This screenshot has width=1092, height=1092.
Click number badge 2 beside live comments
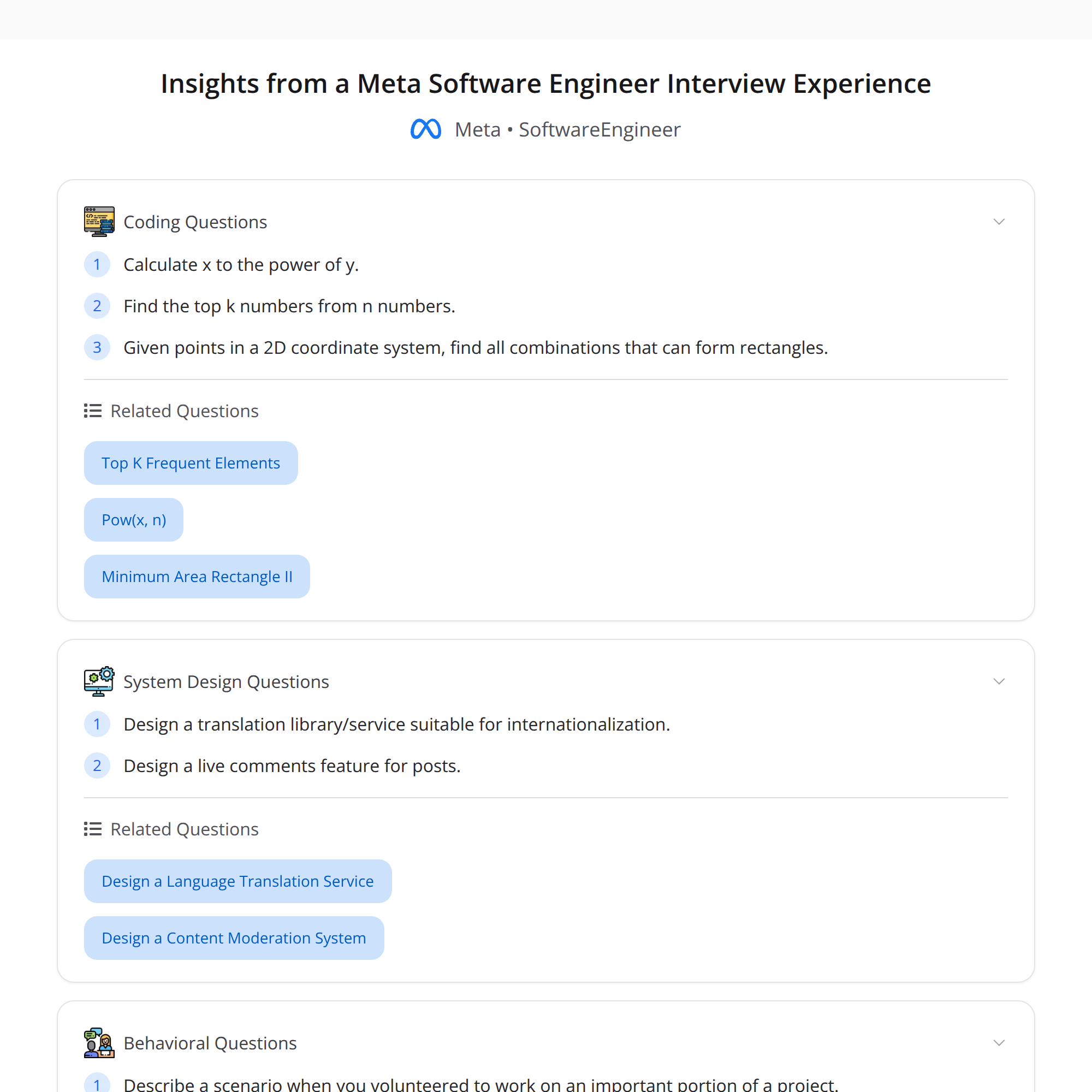tap(97, 766)
